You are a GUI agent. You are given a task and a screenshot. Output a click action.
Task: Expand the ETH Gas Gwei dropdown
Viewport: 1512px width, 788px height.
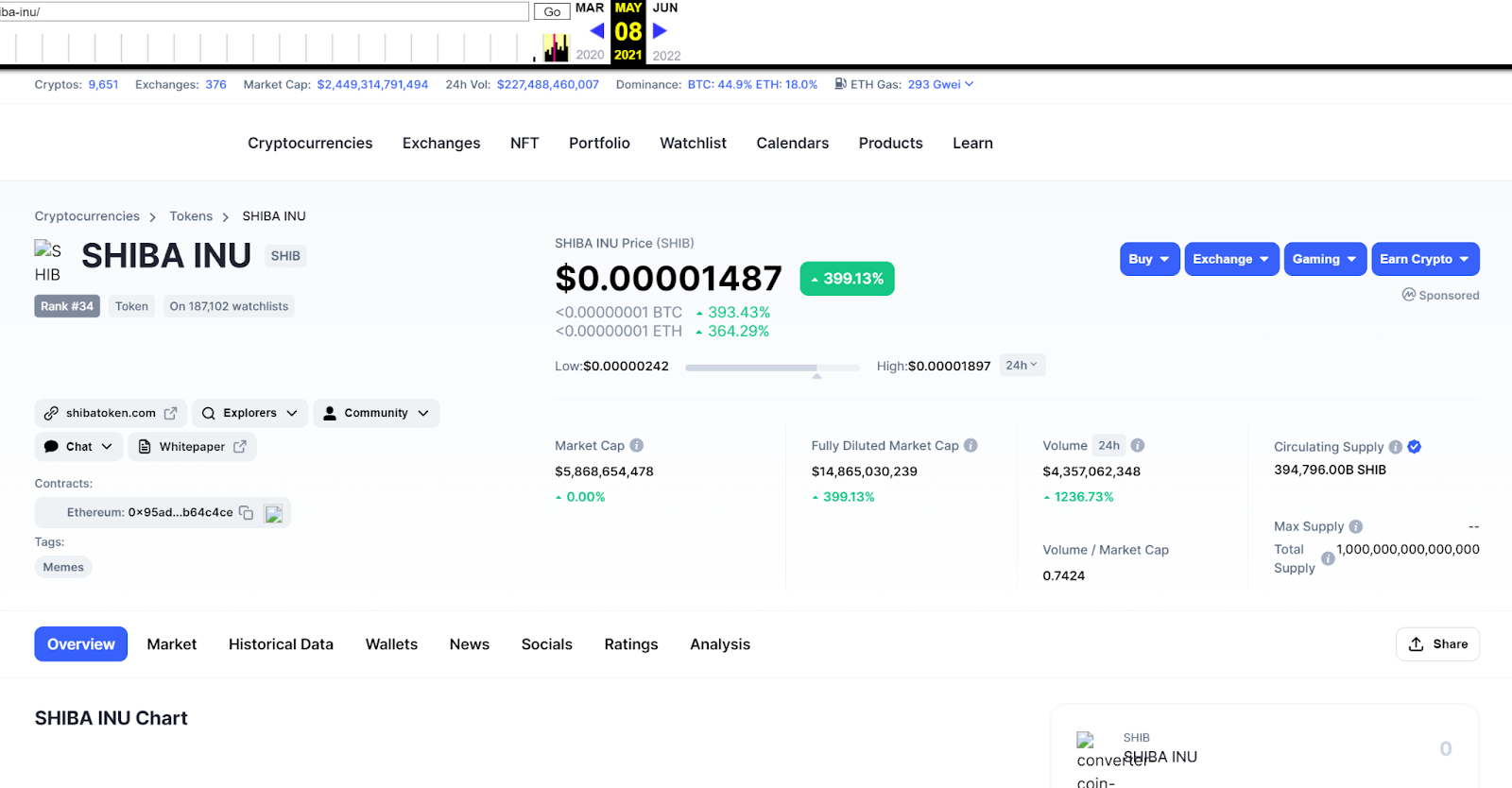[969, 84]
